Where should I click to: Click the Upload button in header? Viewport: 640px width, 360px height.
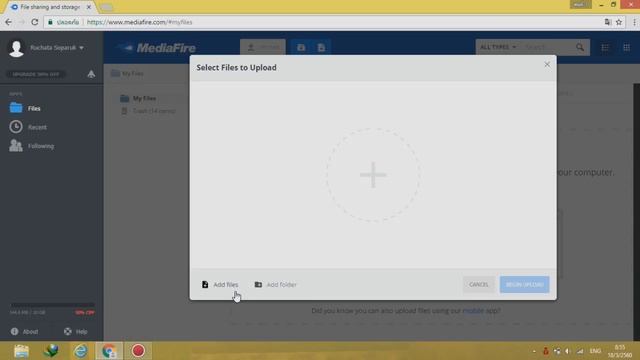tap(263, 47)
